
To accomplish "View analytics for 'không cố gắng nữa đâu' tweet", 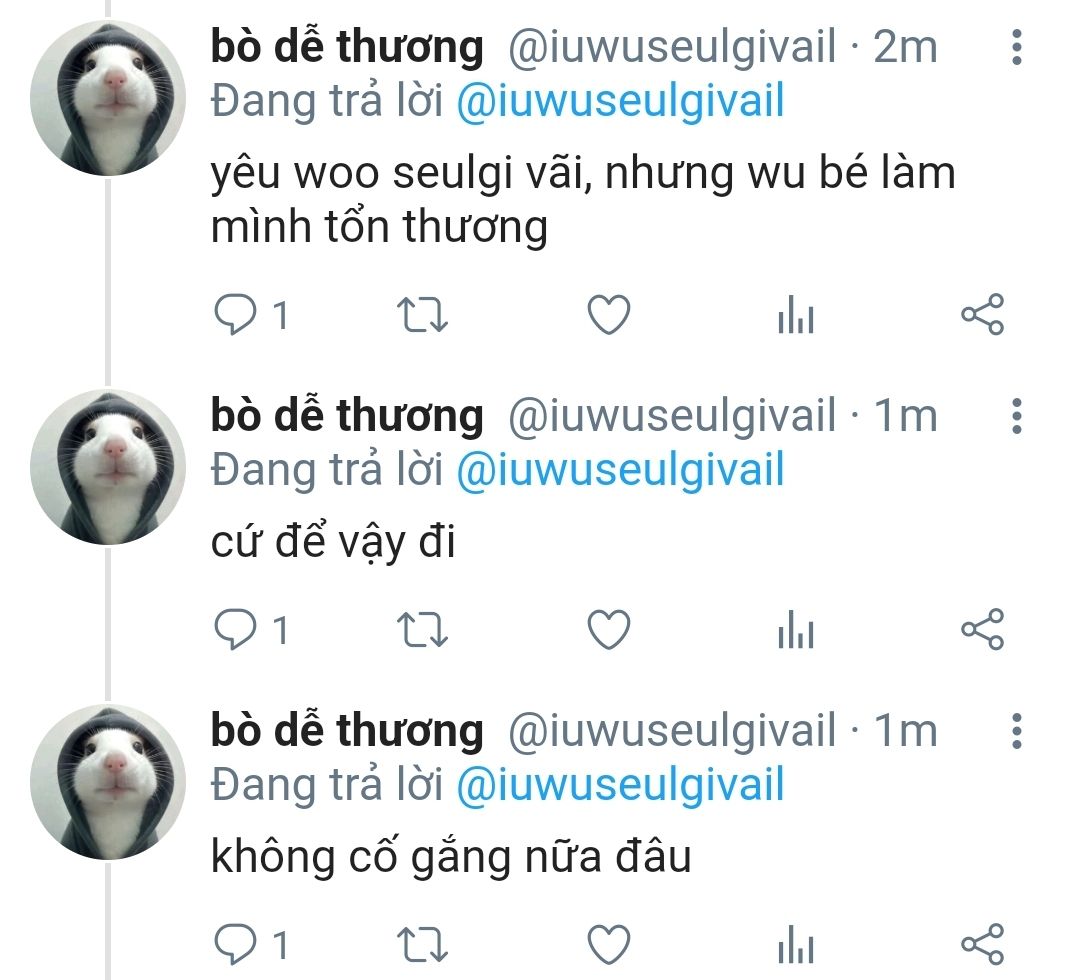I will pyautogui.click(x=796, y=944).
